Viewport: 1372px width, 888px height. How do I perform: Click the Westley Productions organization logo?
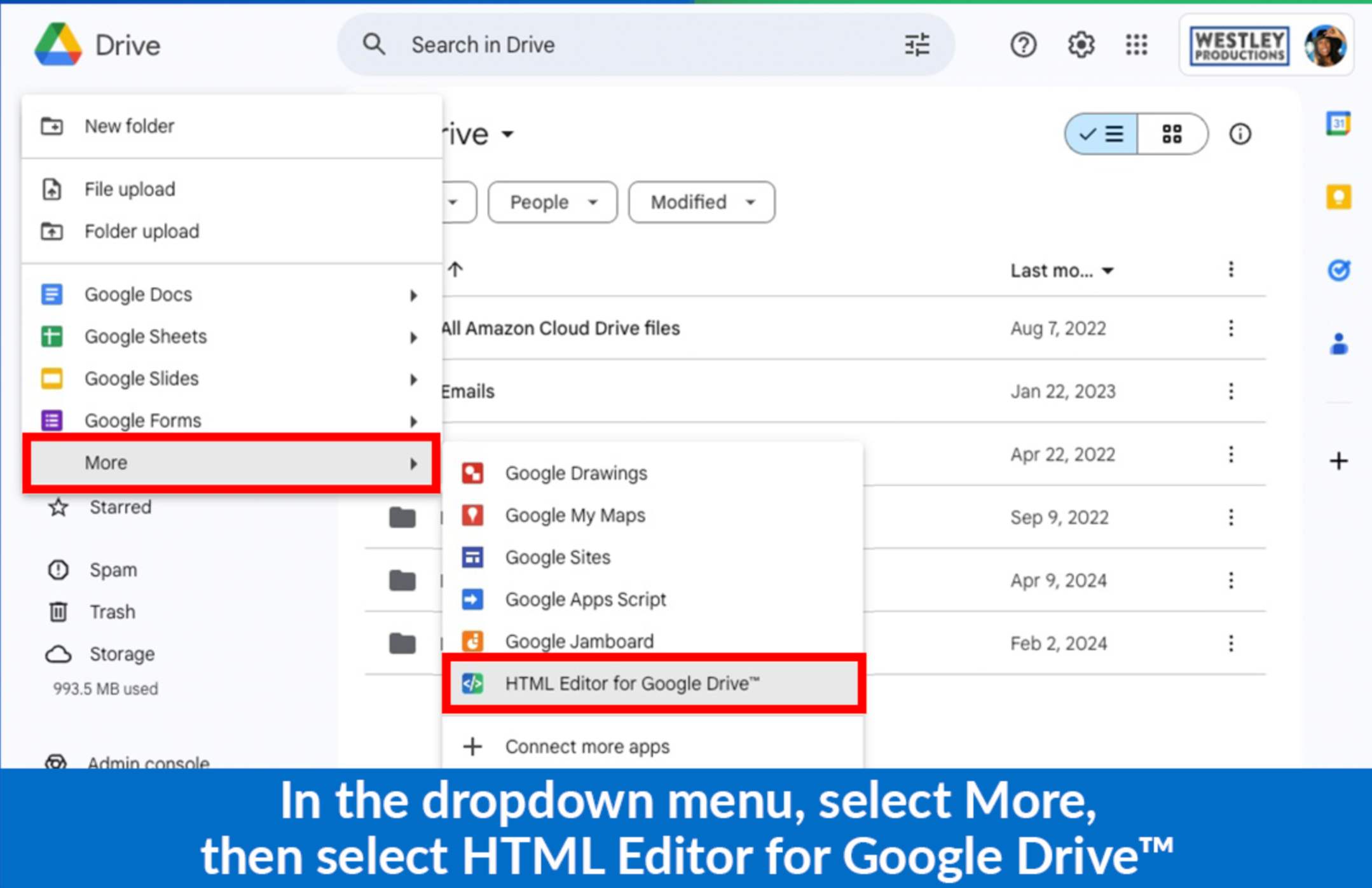[1238, 46]
